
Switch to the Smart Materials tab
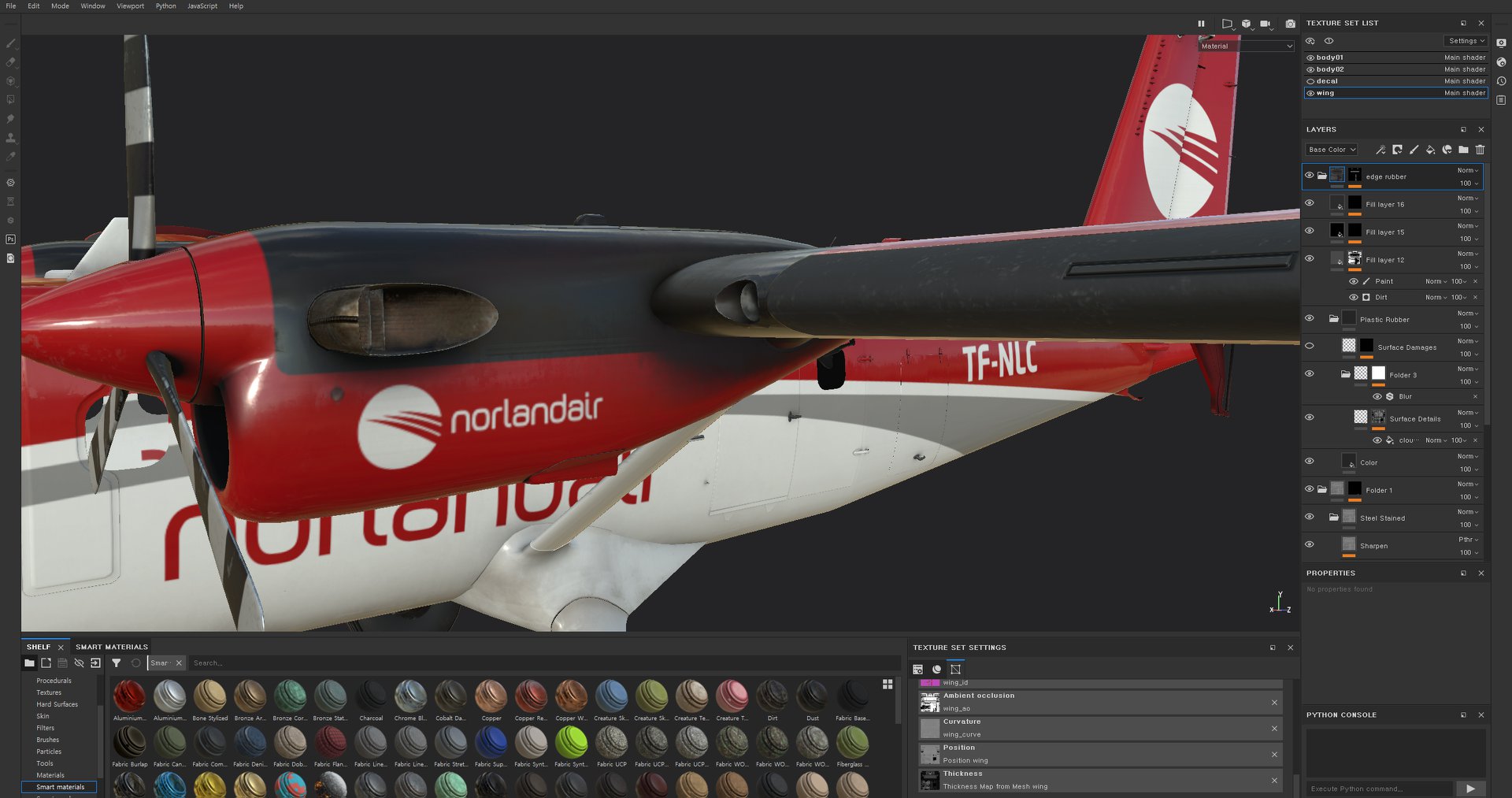pyautogui.click(x=112, y=647)
